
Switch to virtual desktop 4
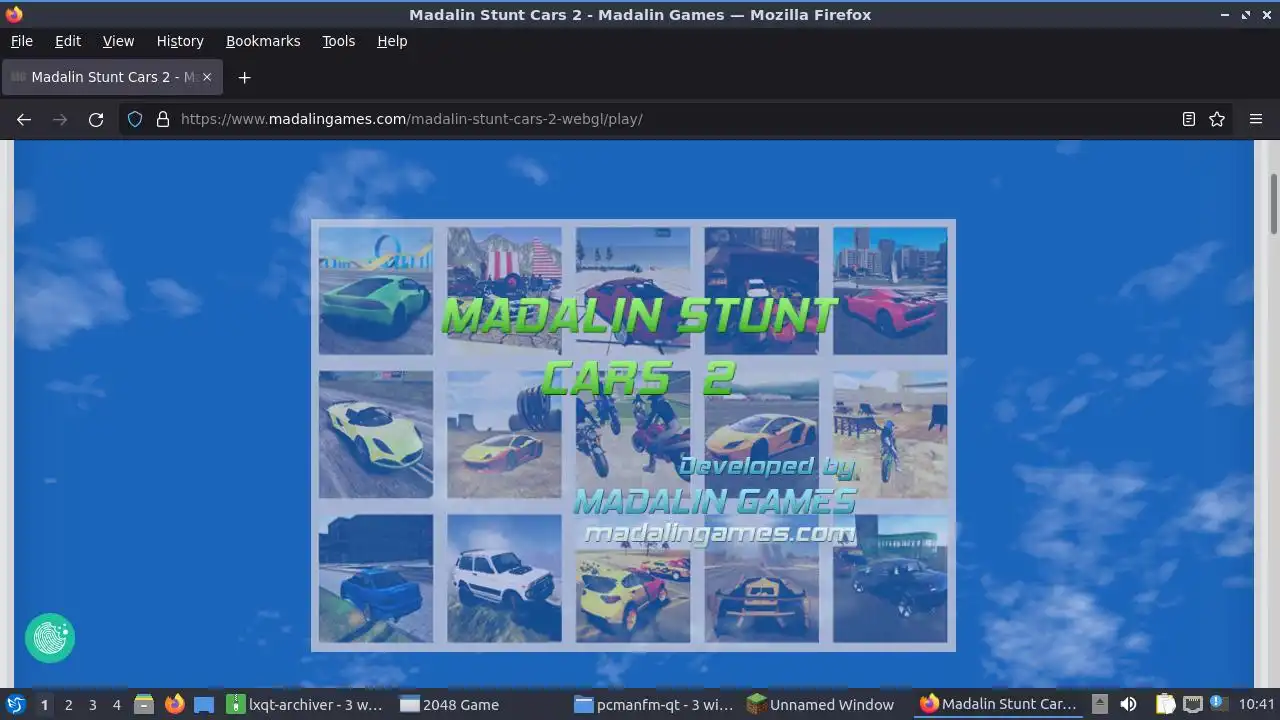click(116, 705)
